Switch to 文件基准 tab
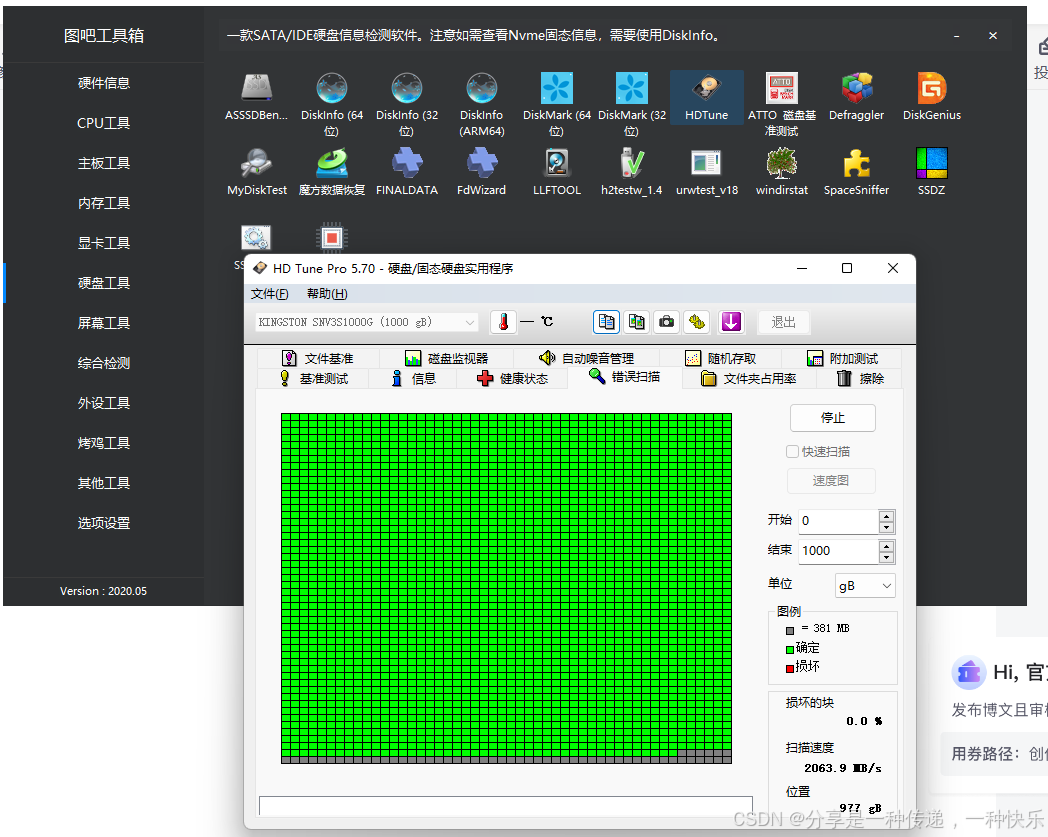The height and width of the screenshot is (837, 1048). coord(317,358)
